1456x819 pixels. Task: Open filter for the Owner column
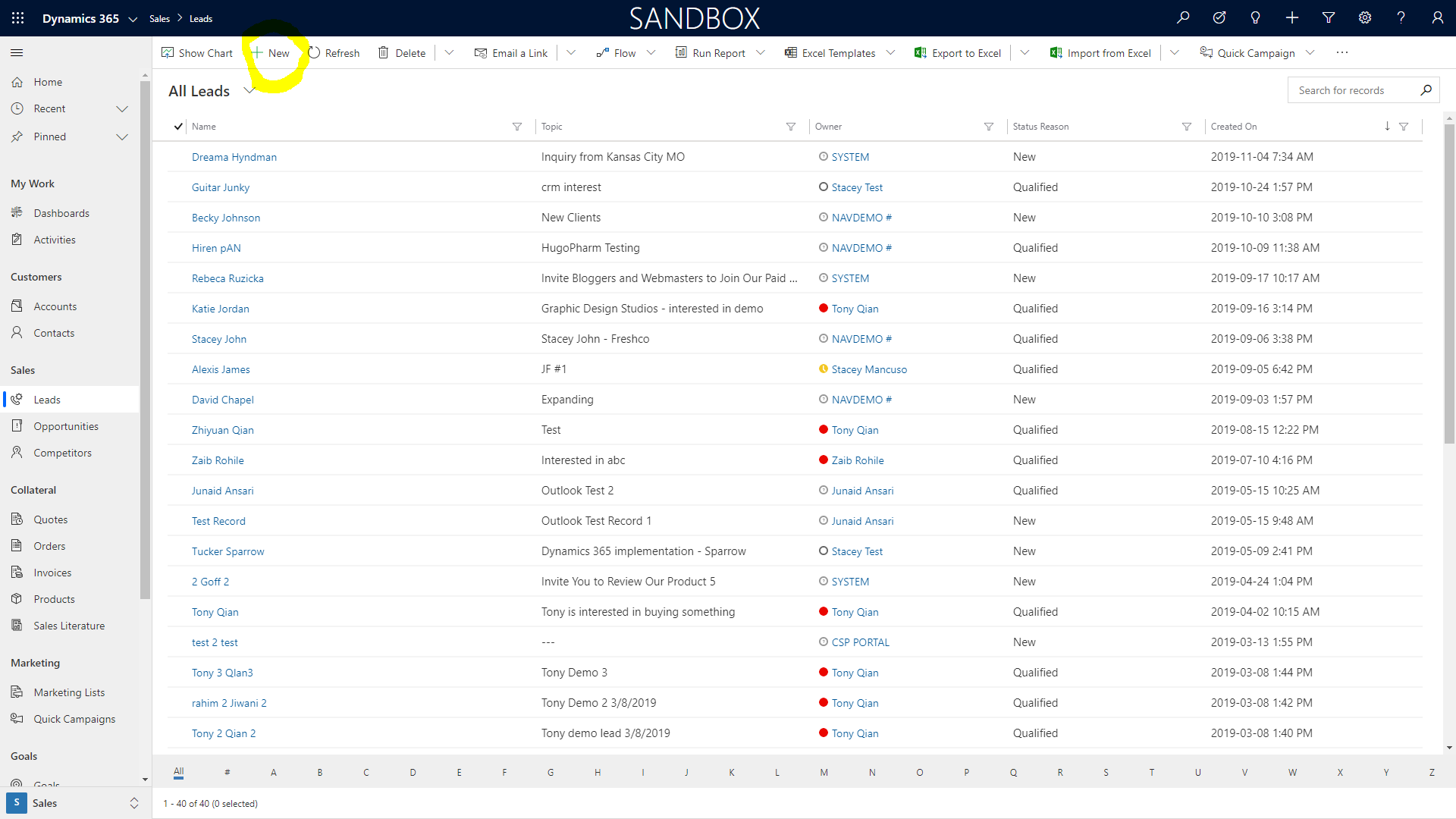989,127
